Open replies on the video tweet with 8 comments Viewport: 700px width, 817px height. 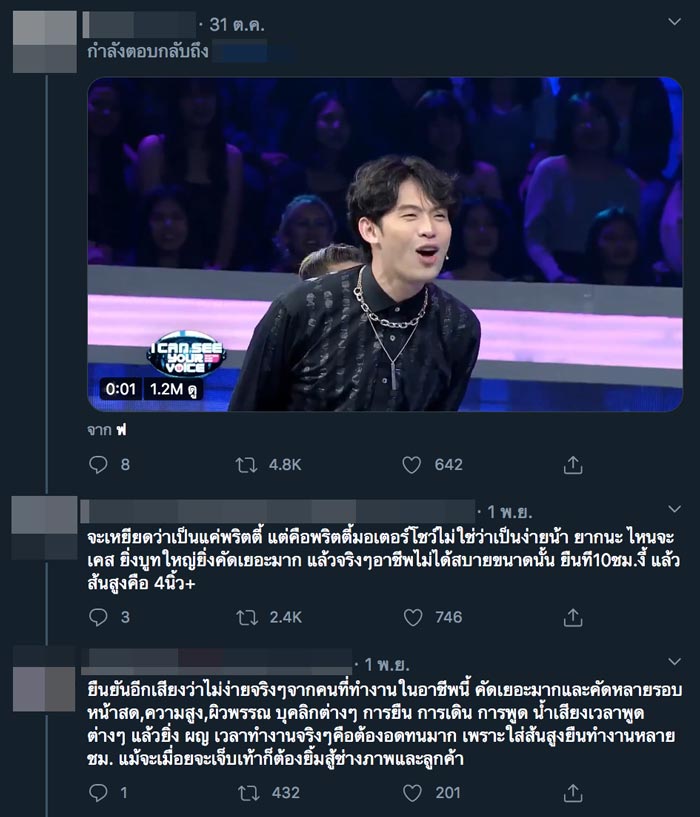[x=98, y=464]
